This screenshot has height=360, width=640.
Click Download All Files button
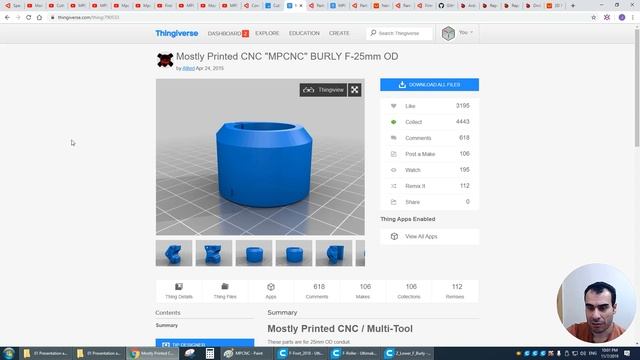(x=429, y=84)
